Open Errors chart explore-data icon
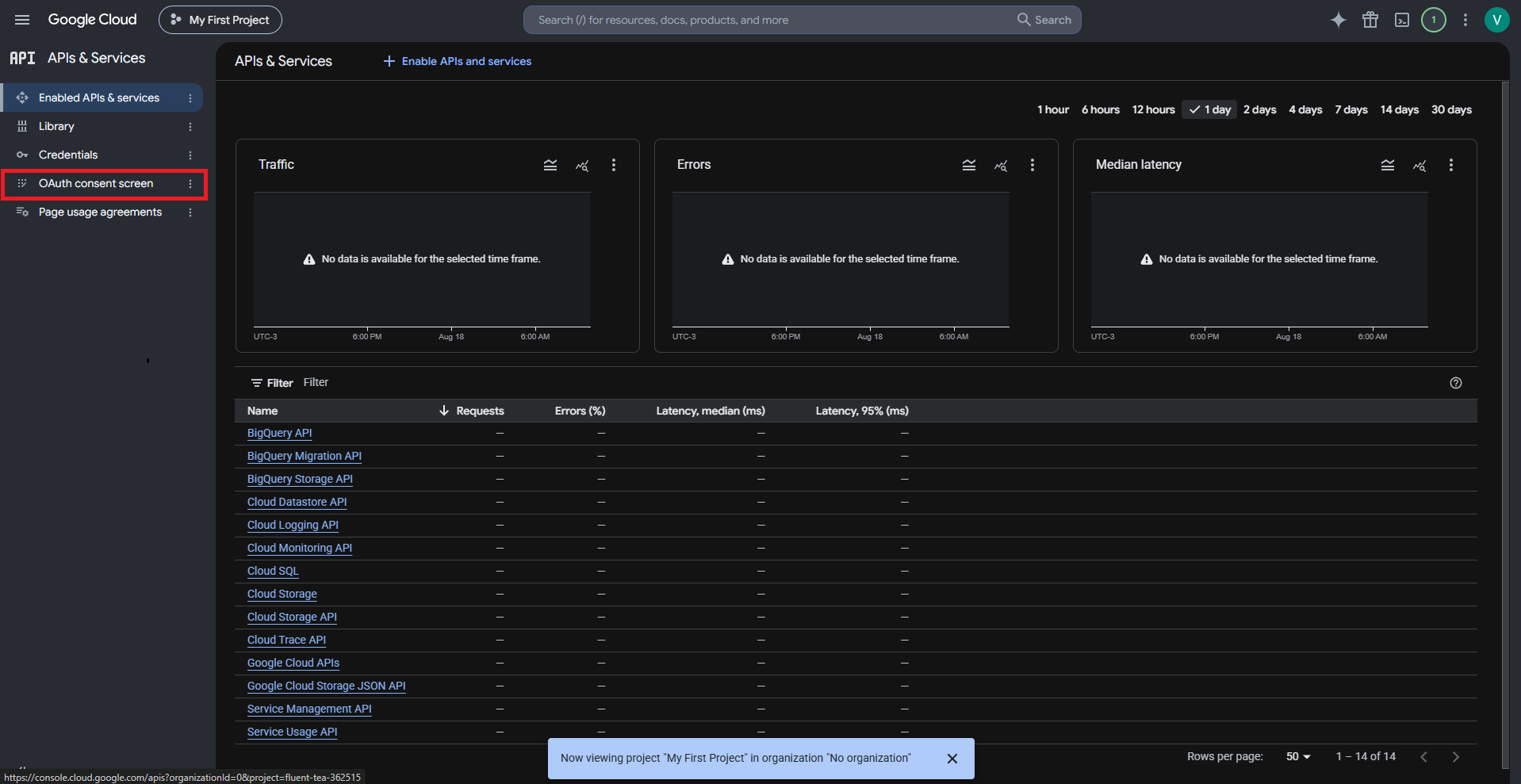 pos(1001,165)
